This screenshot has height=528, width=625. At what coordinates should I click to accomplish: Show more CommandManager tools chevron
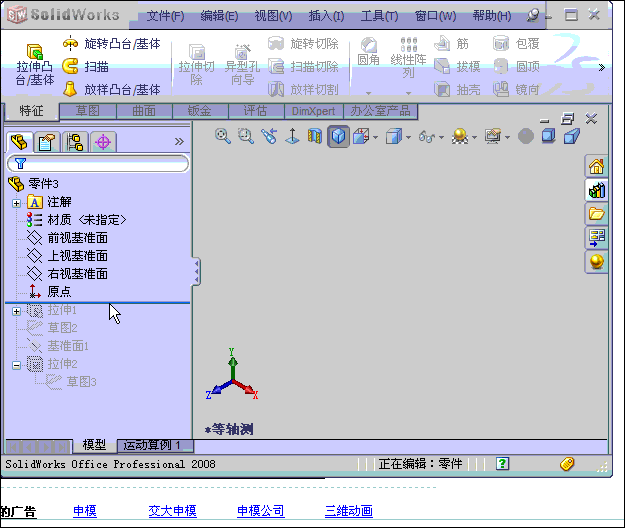coord(601,67)
